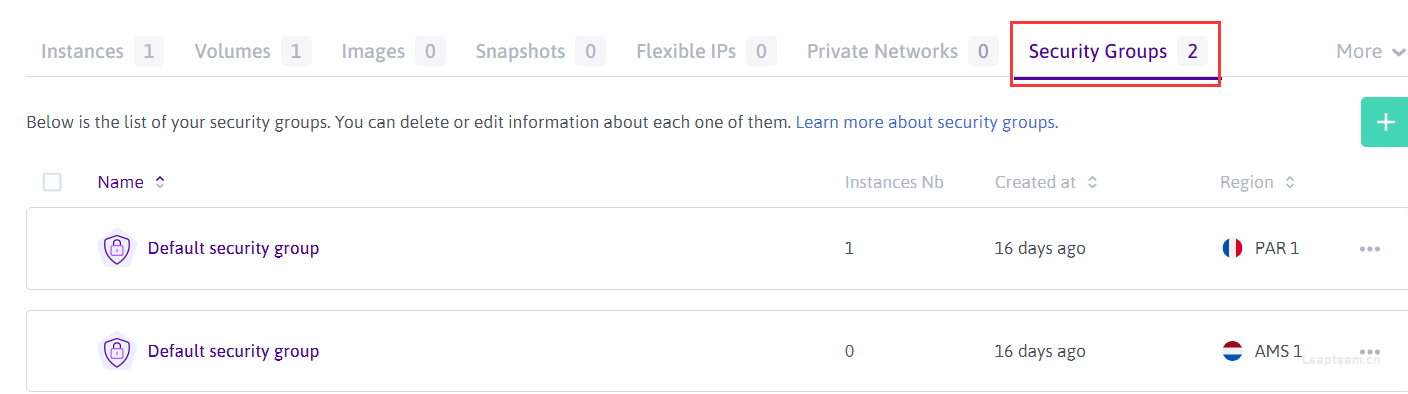Expand the More tabs dropdown
Image resolution: width=1408 pixels, height=394 pixels.
point(1370,51)
